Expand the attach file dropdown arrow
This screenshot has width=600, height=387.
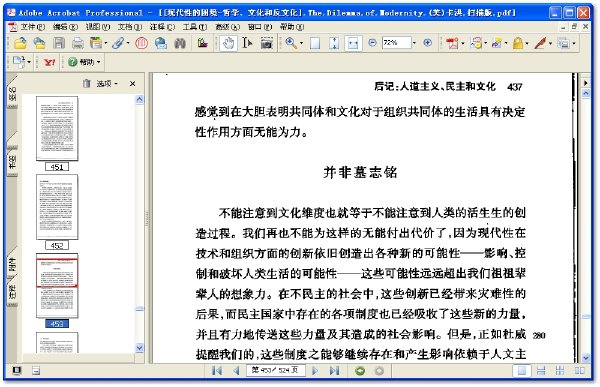(128, 43)
